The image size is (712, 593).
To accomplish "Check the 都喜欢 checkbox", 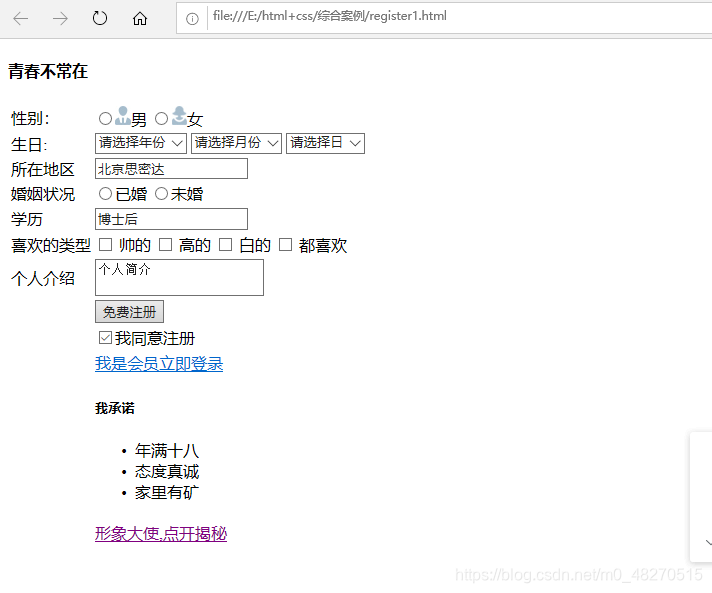I will [285, 245].
